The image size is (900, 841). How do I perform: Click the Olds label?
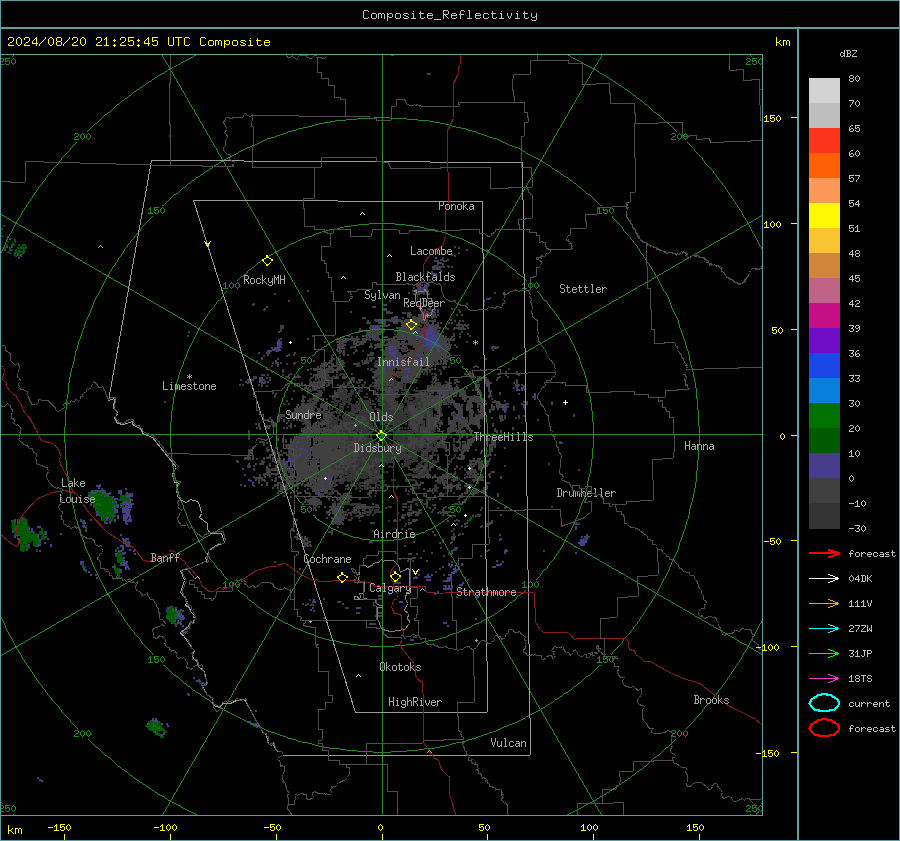381,417
